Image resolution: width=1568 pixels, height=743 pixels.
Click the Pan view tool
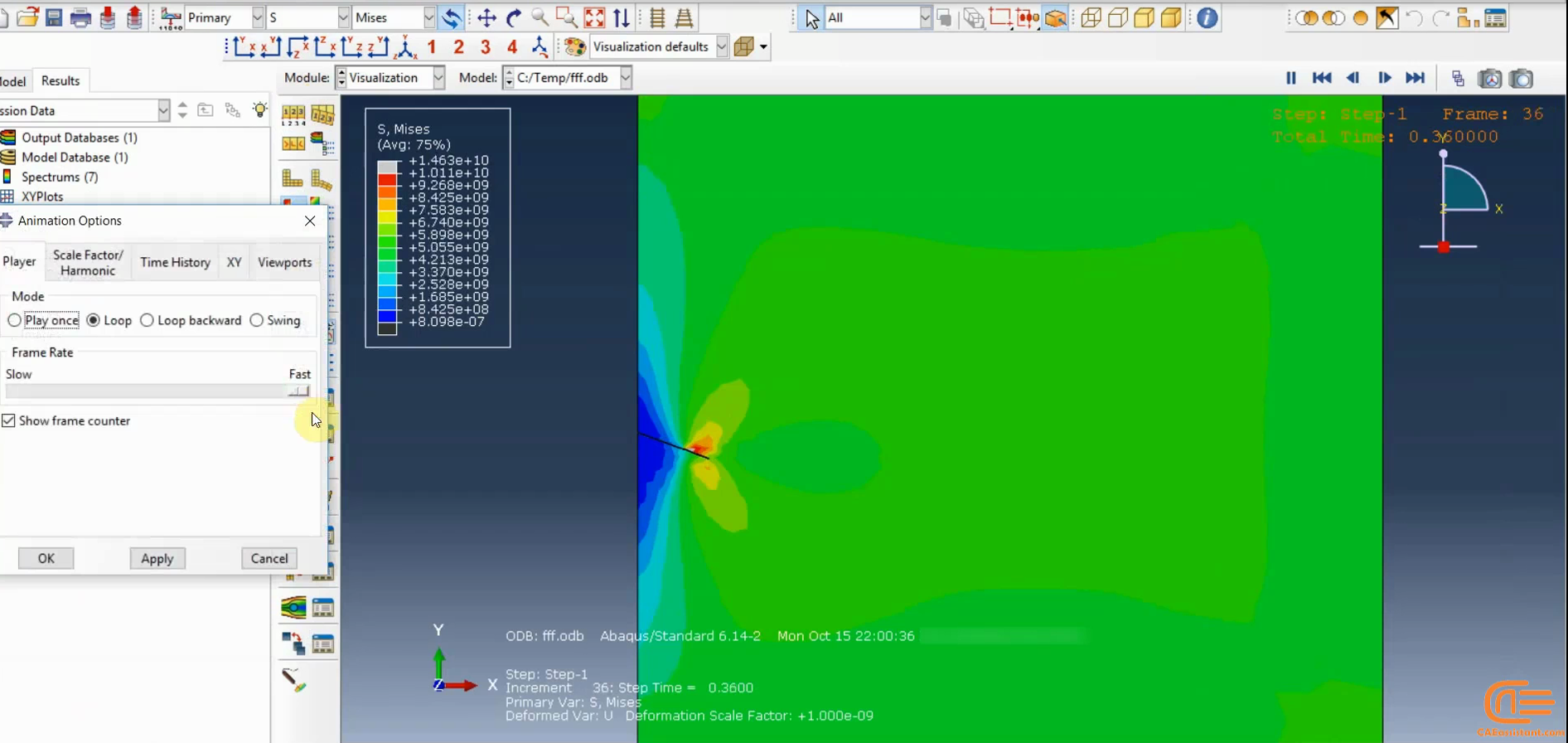coord(486,17)
